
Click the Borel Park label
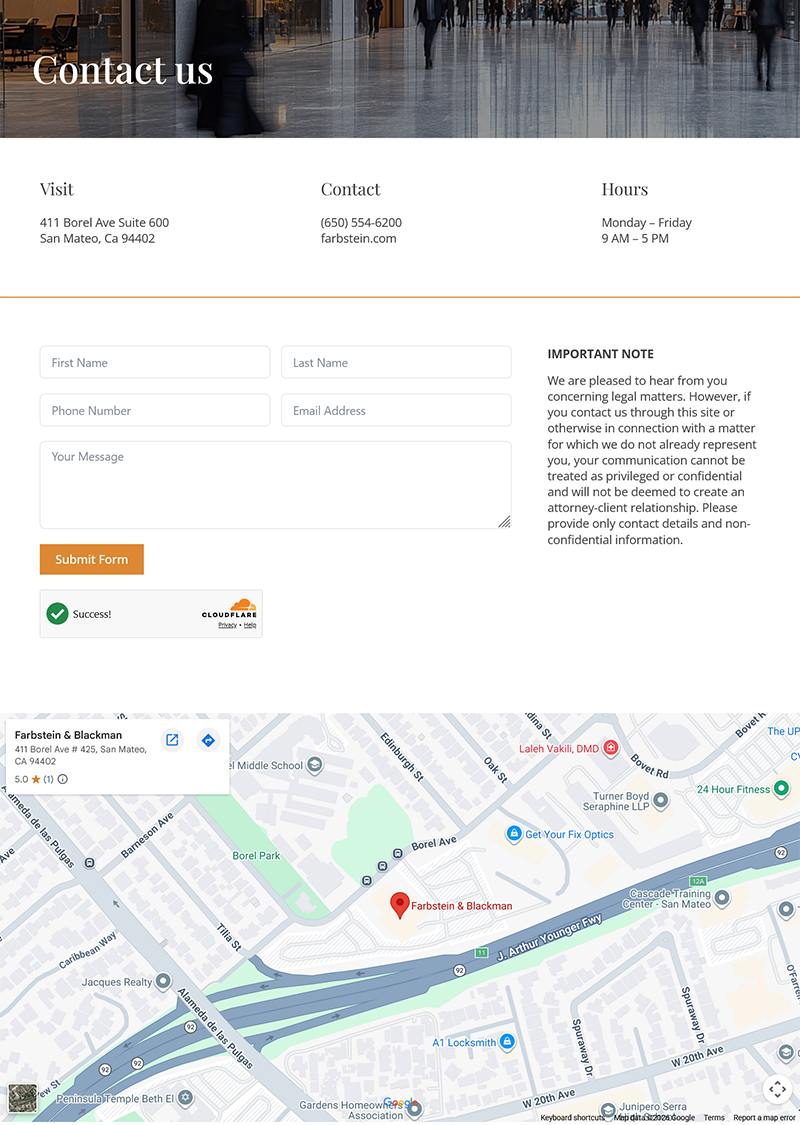click(x=256, y=855)
